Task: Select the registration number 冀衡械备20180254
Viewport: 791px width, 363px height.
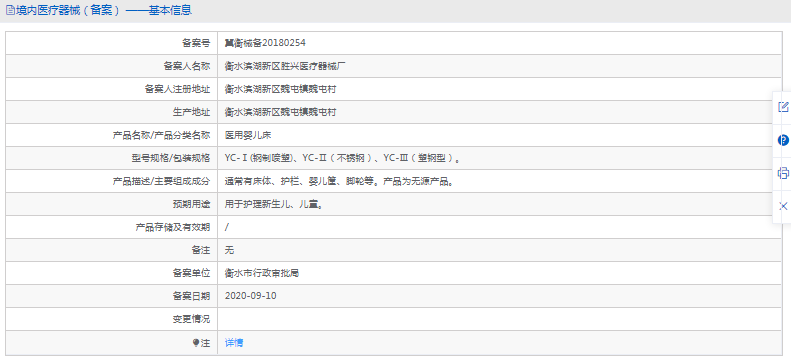Action: (x=265, y=43)
